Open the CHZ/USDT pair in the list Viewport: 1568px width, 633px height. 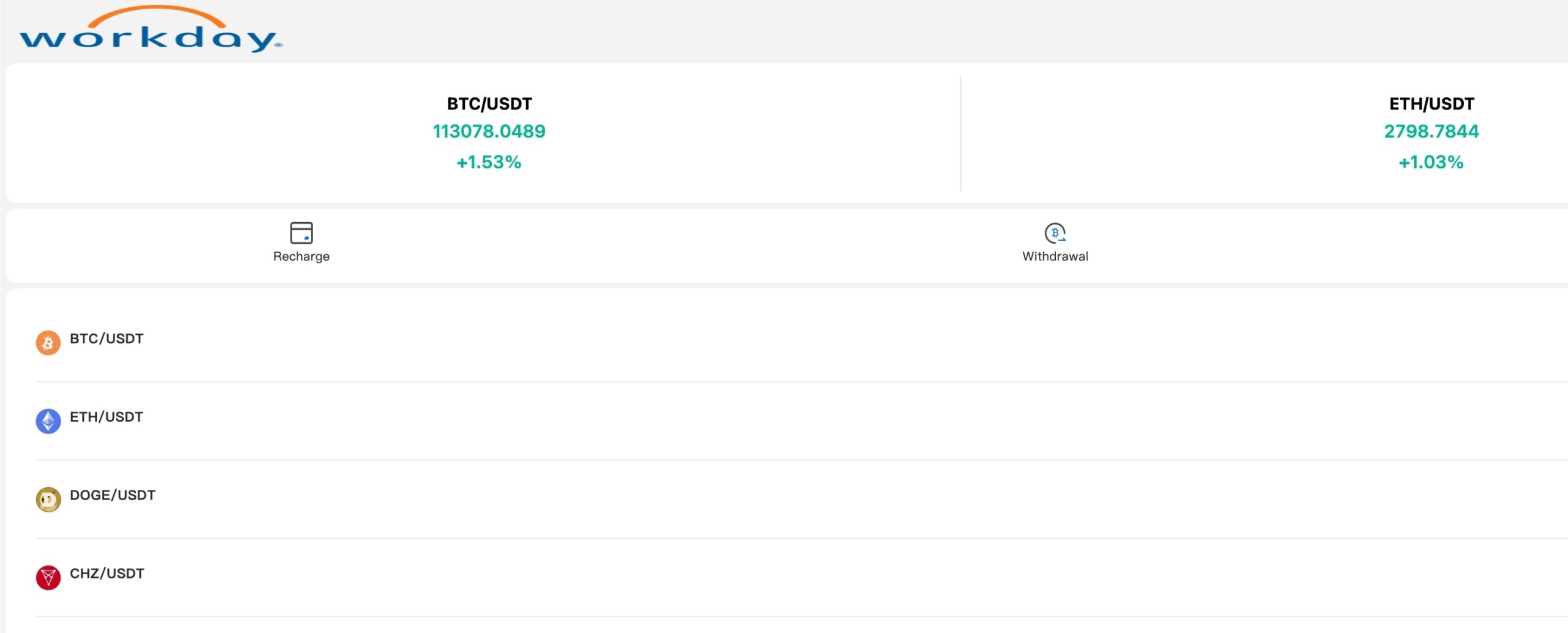tap(107, 574)
